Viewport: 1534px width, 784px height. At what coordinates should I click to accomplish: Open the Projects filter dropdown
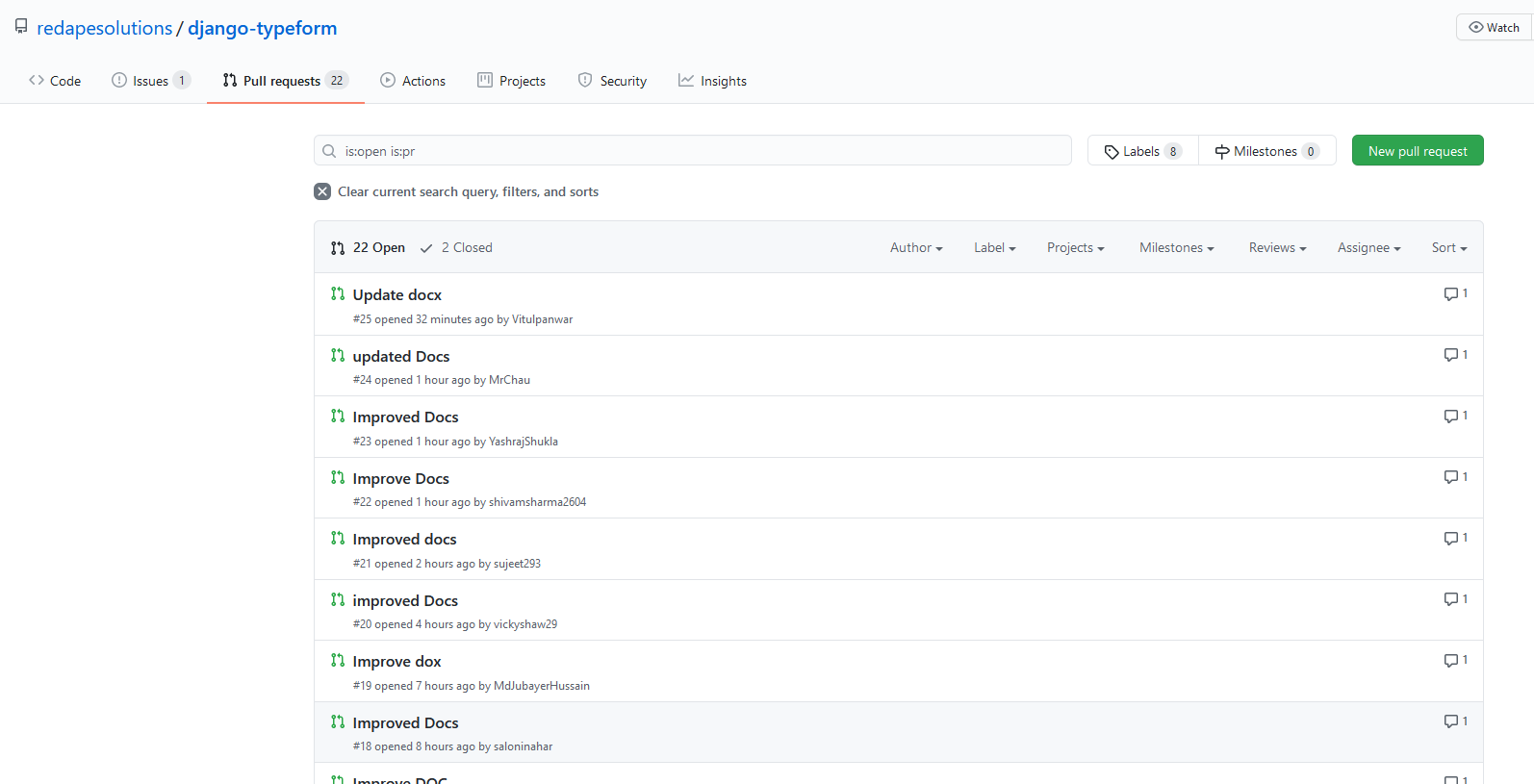coord(1076,247)
